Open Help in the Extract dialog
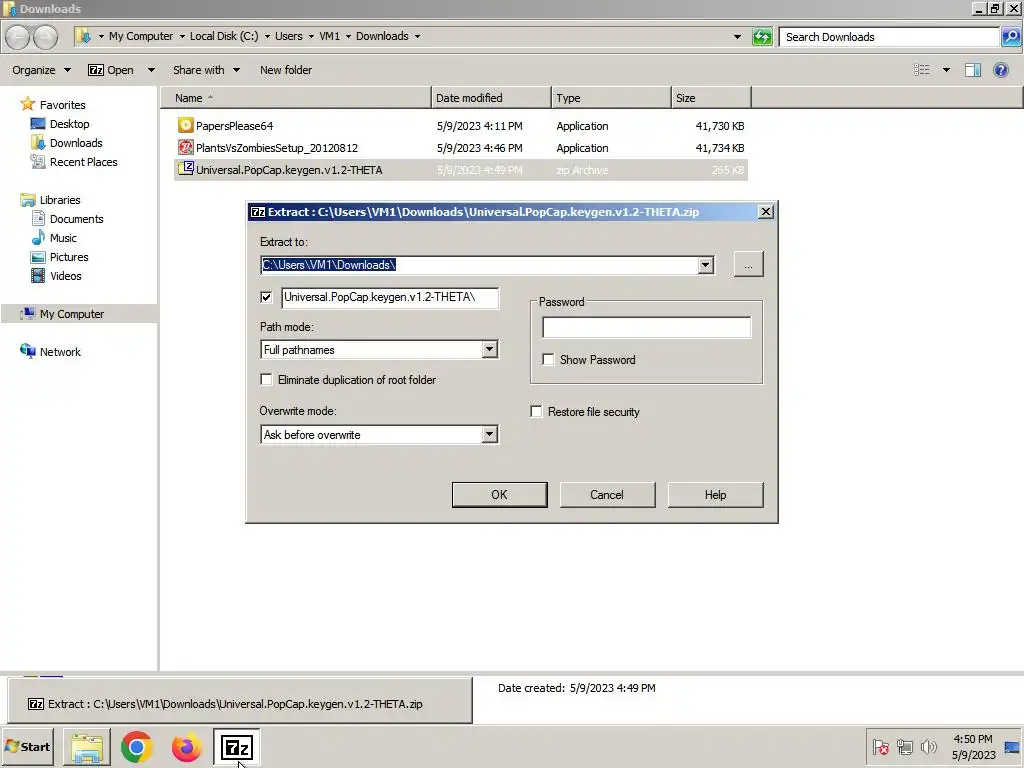 click(715, 494)
